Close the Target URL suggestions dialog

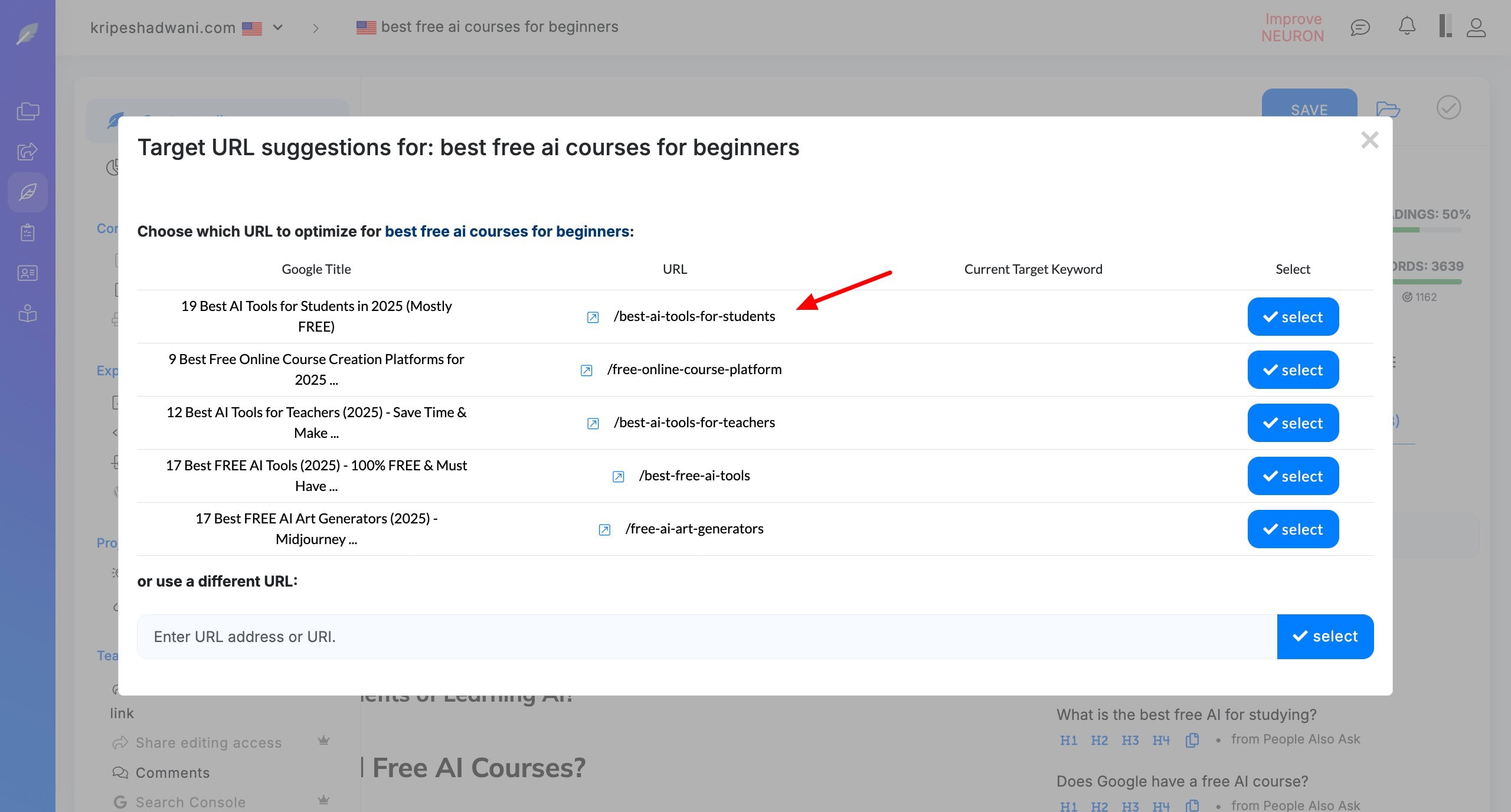click(1369, 140)
